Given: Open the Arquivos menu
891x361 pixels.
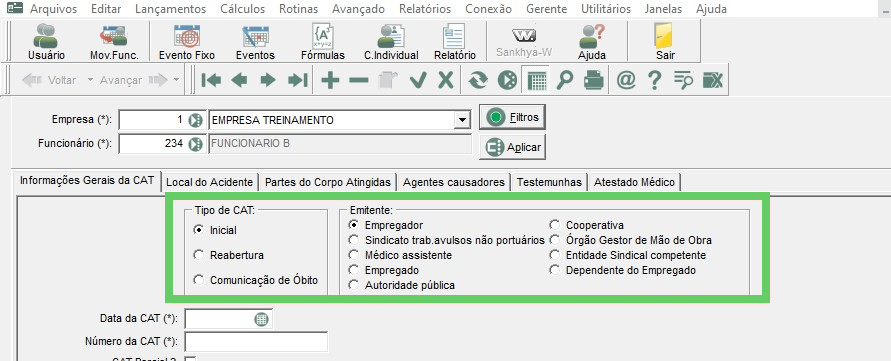Looking at the screenshot, I should coord(53,9).
